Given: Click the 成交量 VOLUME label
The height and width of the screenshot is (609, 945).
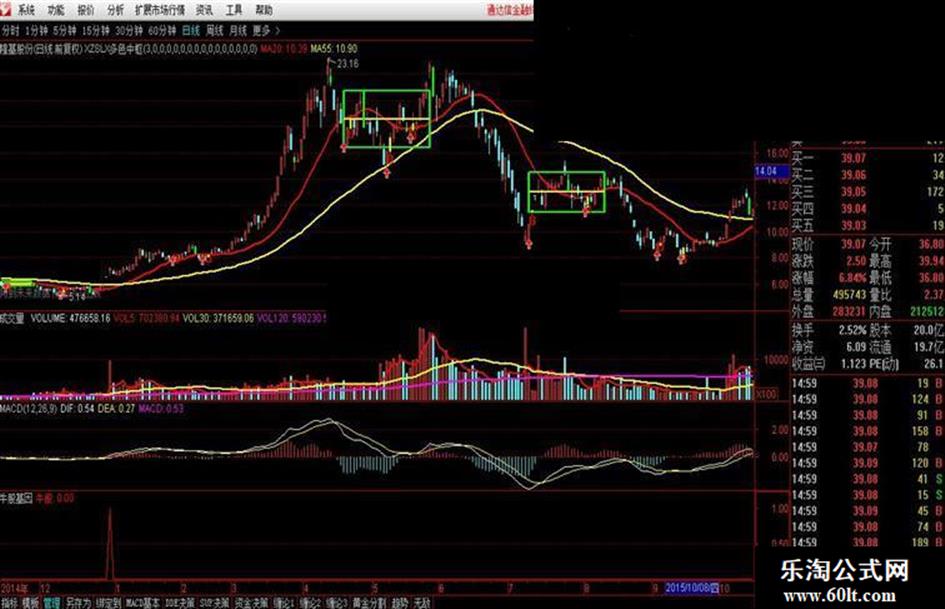Looking at the screenshot, I should click(x=55, y=318).
